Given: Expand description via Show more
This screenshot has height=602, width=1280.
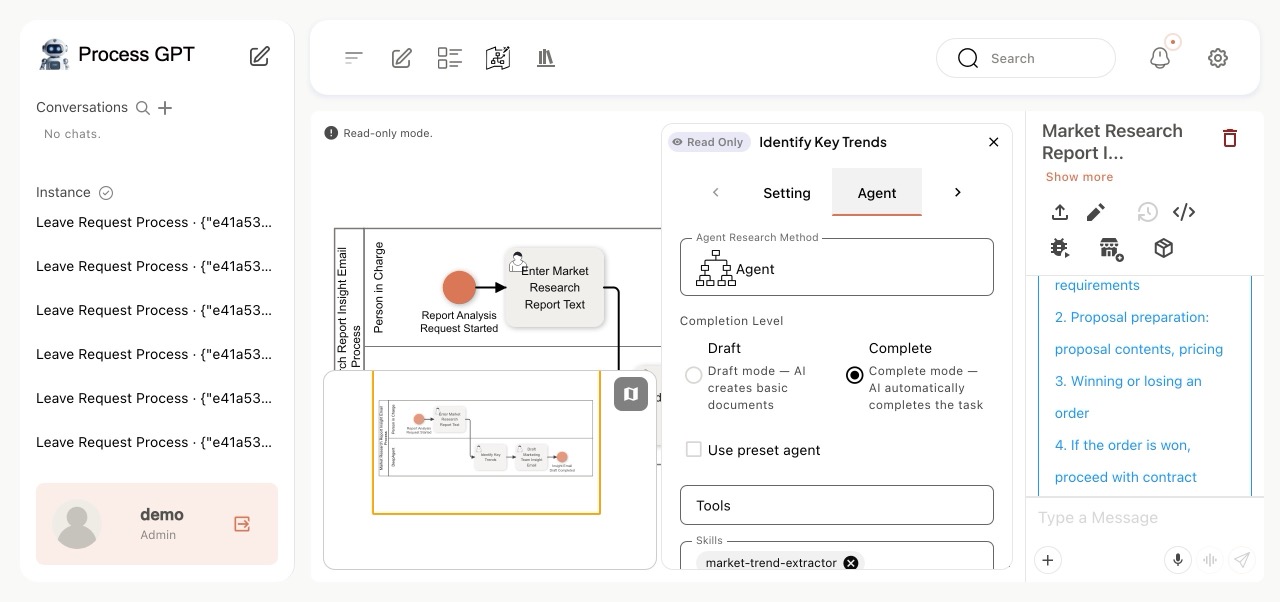Looking at the screenshot, I should 1079,177.
